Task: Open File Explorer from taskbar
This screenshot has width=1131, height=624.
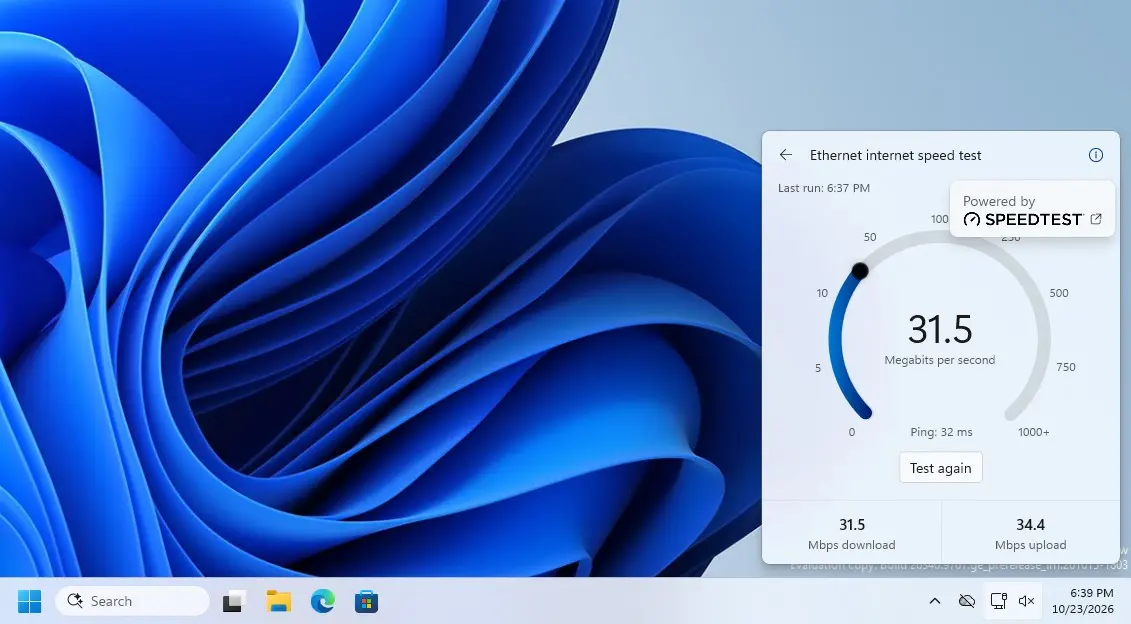Action: 278,601
